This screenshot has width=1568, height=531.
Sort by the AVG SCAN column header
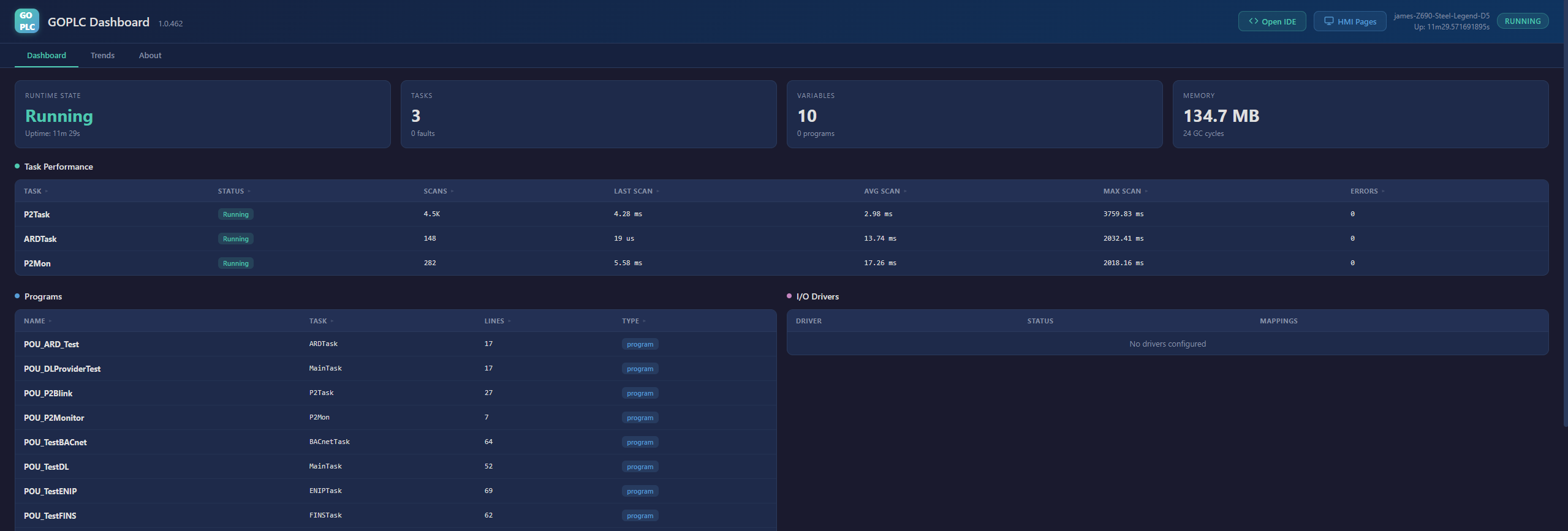[885, 191]
